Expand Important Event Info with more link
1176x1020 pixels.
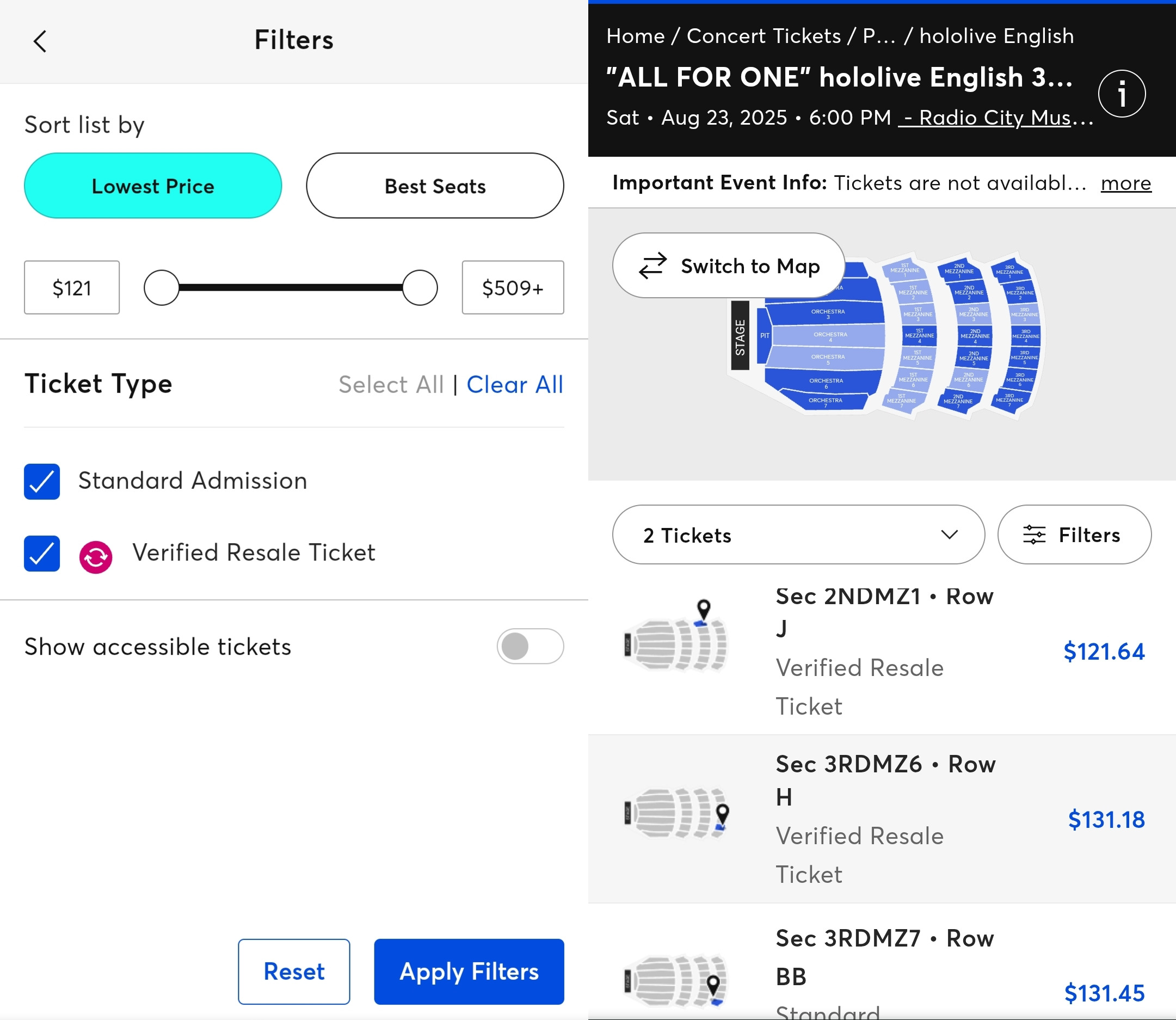(x=1125, y=183)
